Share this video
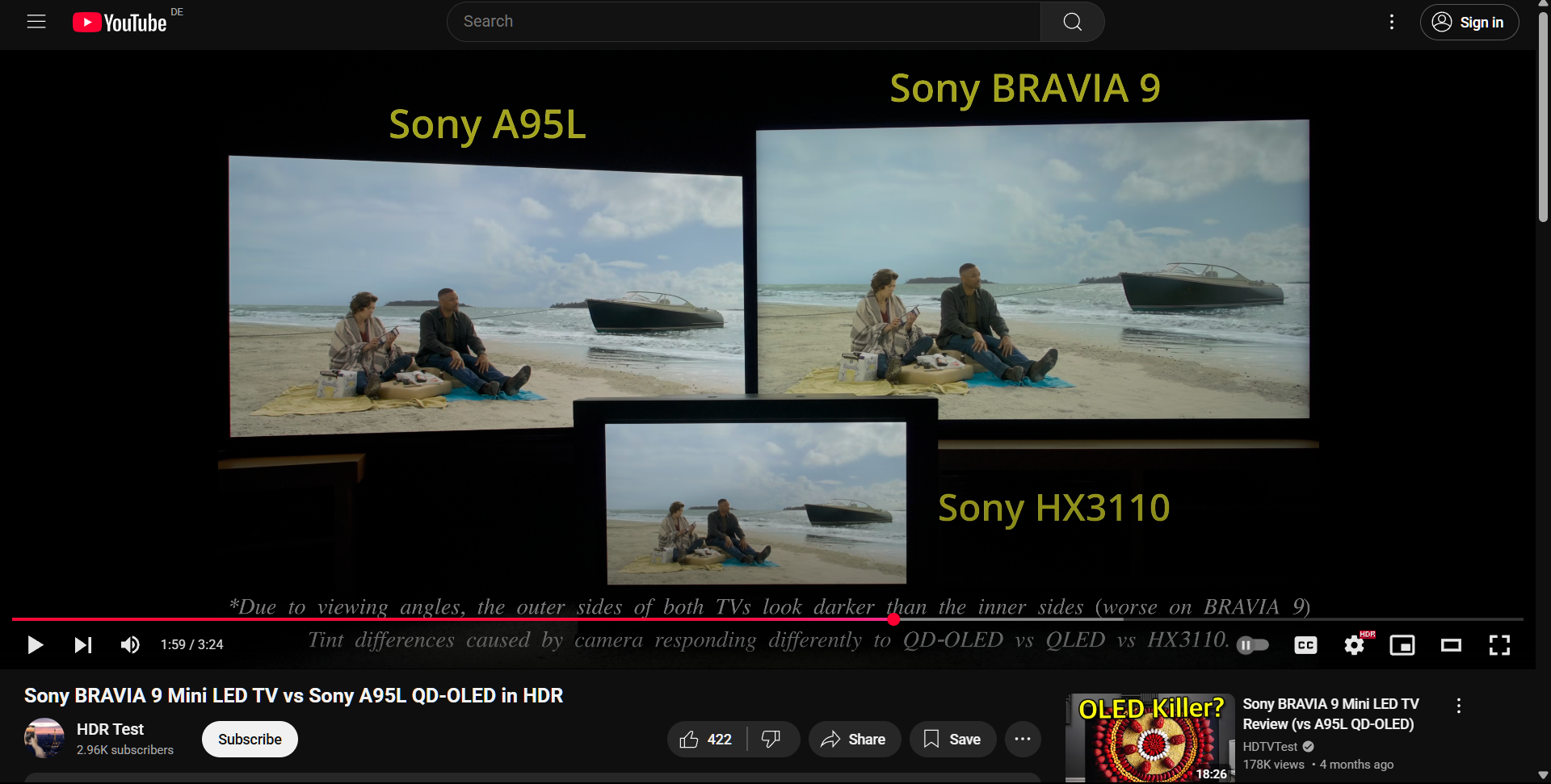The height and width of the screenshot is (784, 1551). [854, 739]
